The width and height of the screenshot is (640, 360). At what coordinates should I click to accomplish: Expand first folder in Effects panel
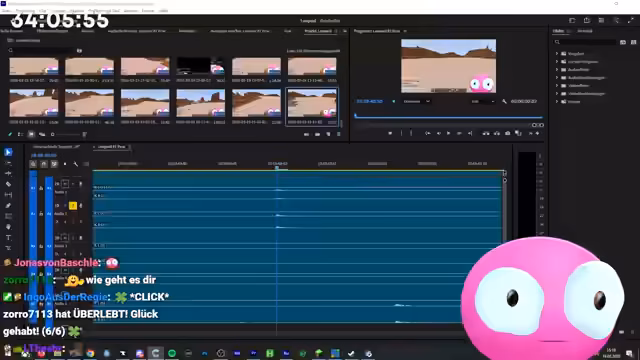tap(557, 53)
